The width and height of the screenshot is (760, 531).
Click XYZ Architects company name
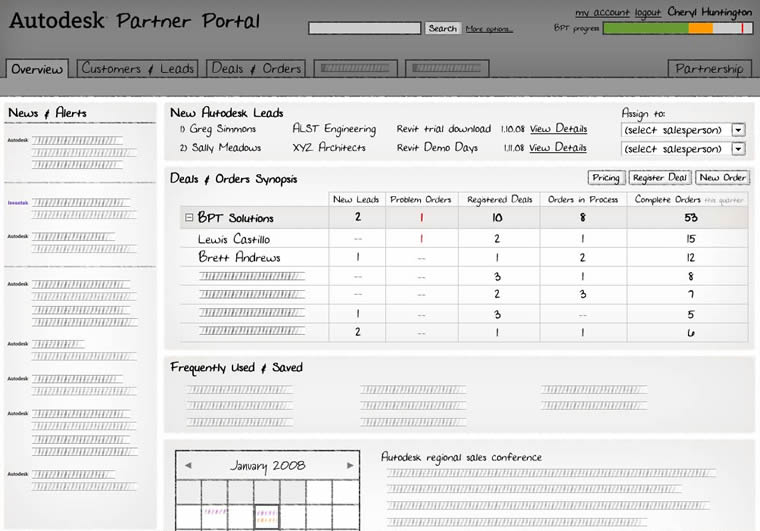tap(329, 147)
